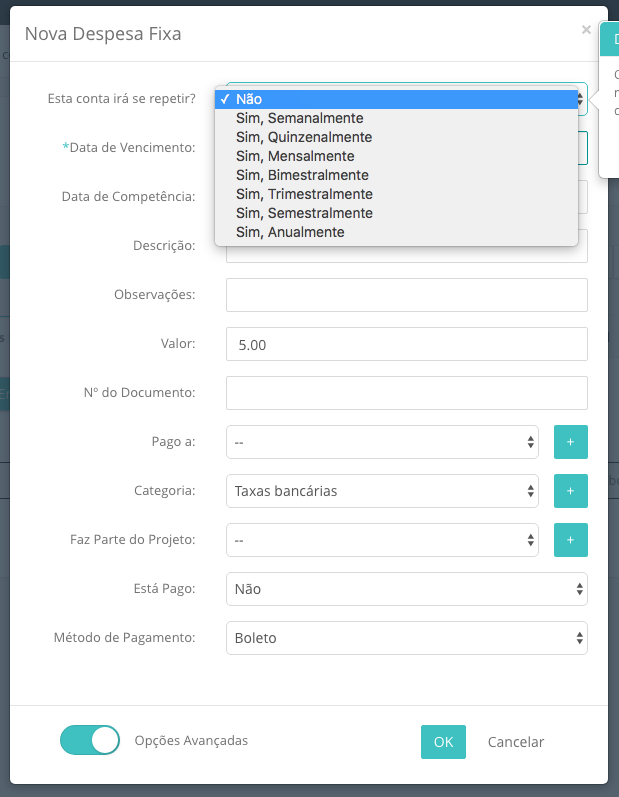Click the Cancelar link
Image resolution: width=619 pixels, height=797 pixels.
pos(516,742)
